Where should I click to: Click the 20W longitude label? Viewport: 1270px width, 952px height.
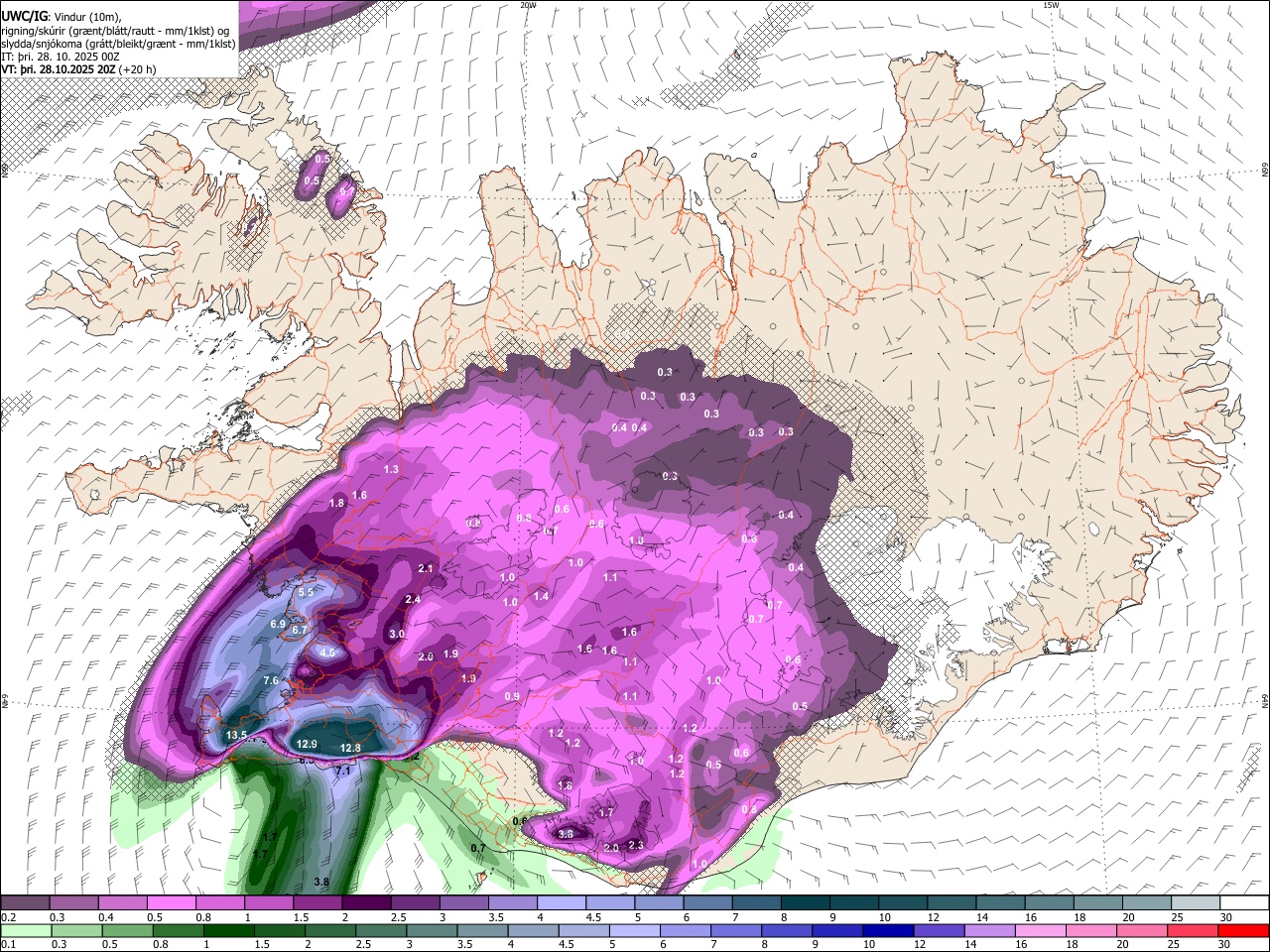coord(528,5)
